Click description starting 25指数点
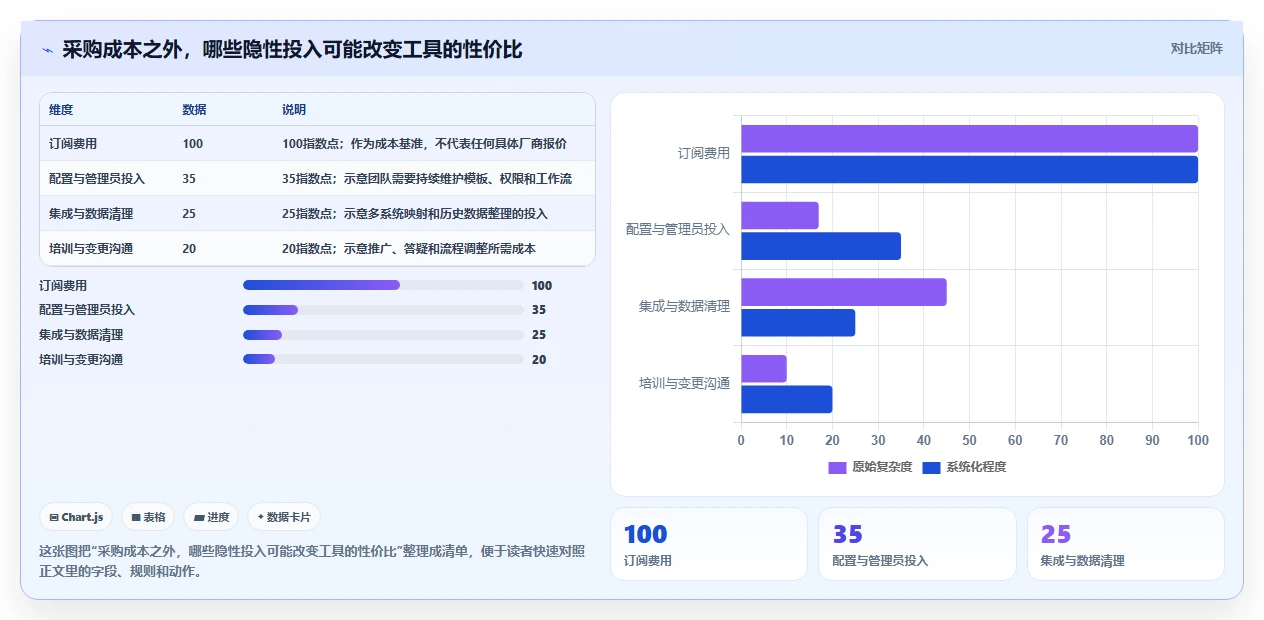 (415, 214)
